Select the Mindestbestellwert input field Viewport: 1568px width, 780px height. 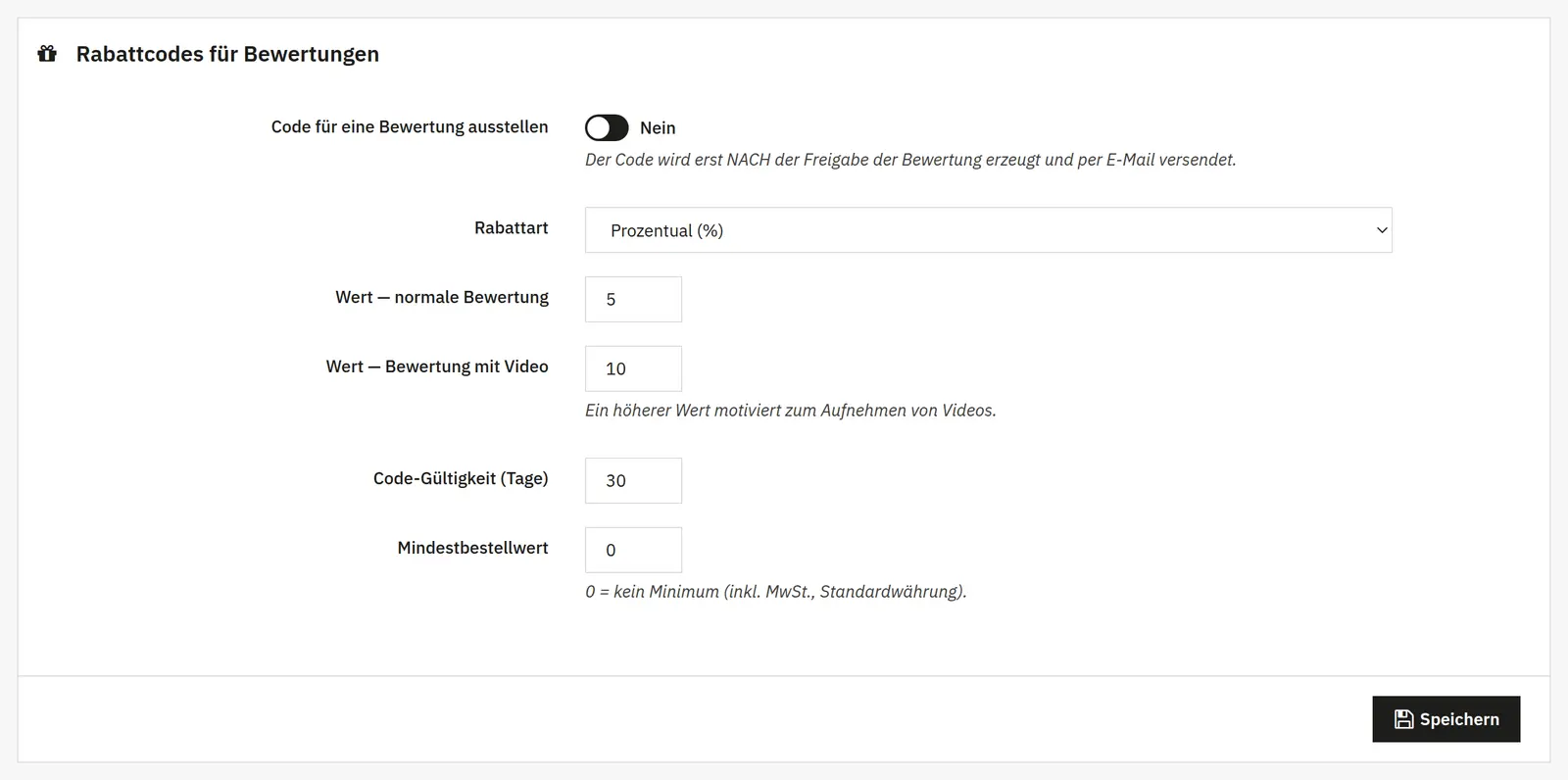click(x=633, y=550)
